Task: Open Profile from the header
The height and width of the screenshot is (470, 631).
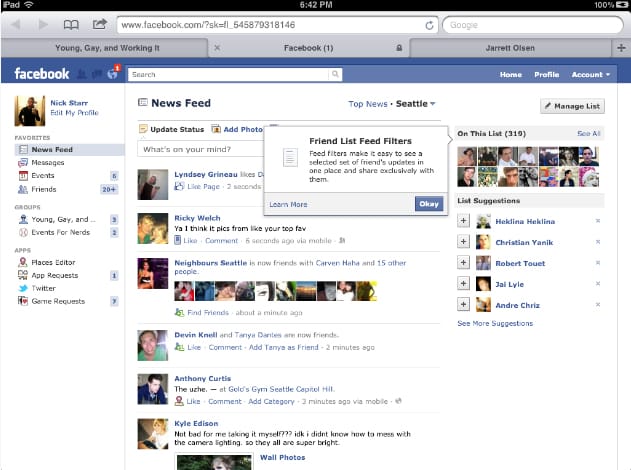Action: point(546,74)
